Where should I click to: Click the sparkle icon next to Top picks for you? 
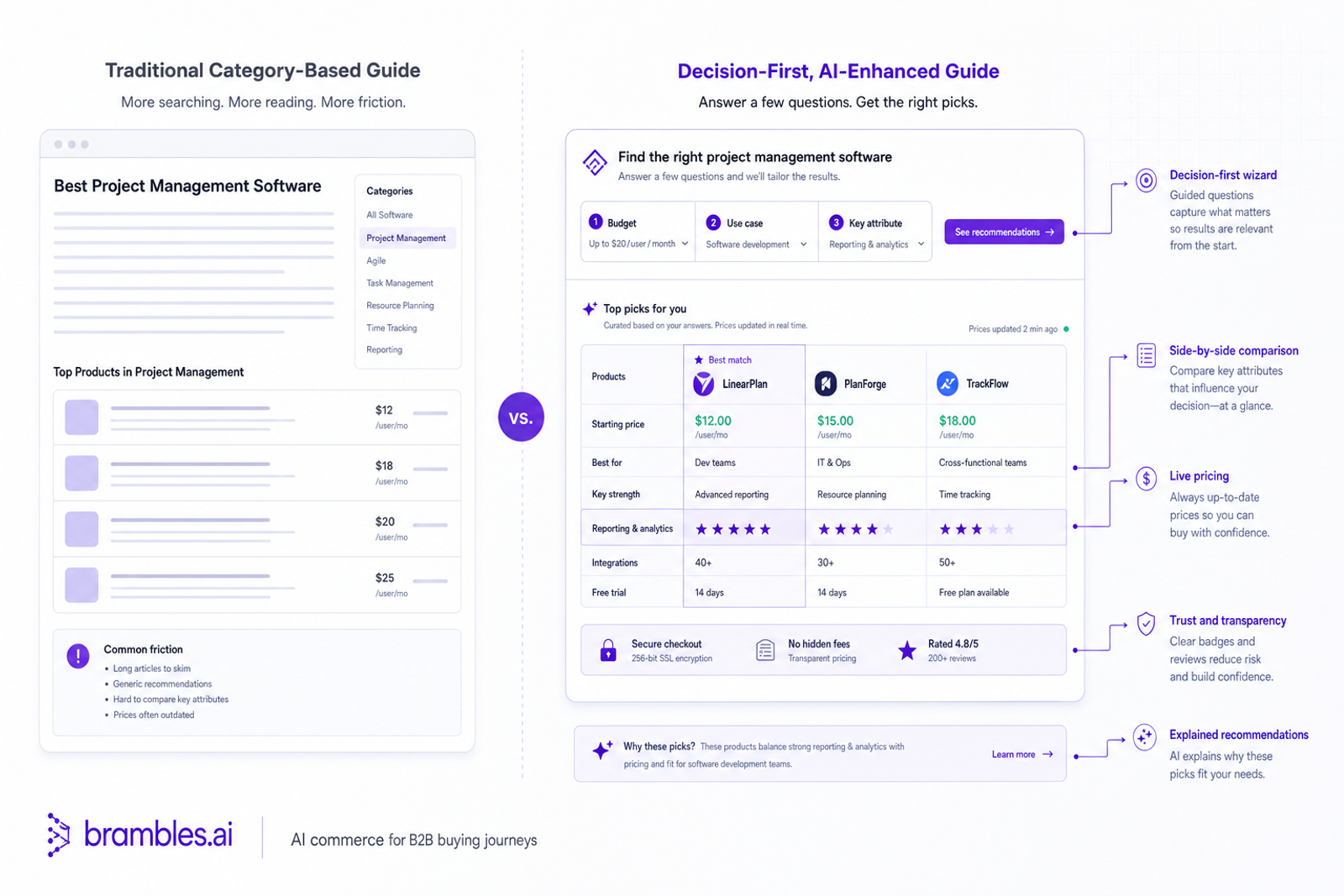(x=591, y=308)
